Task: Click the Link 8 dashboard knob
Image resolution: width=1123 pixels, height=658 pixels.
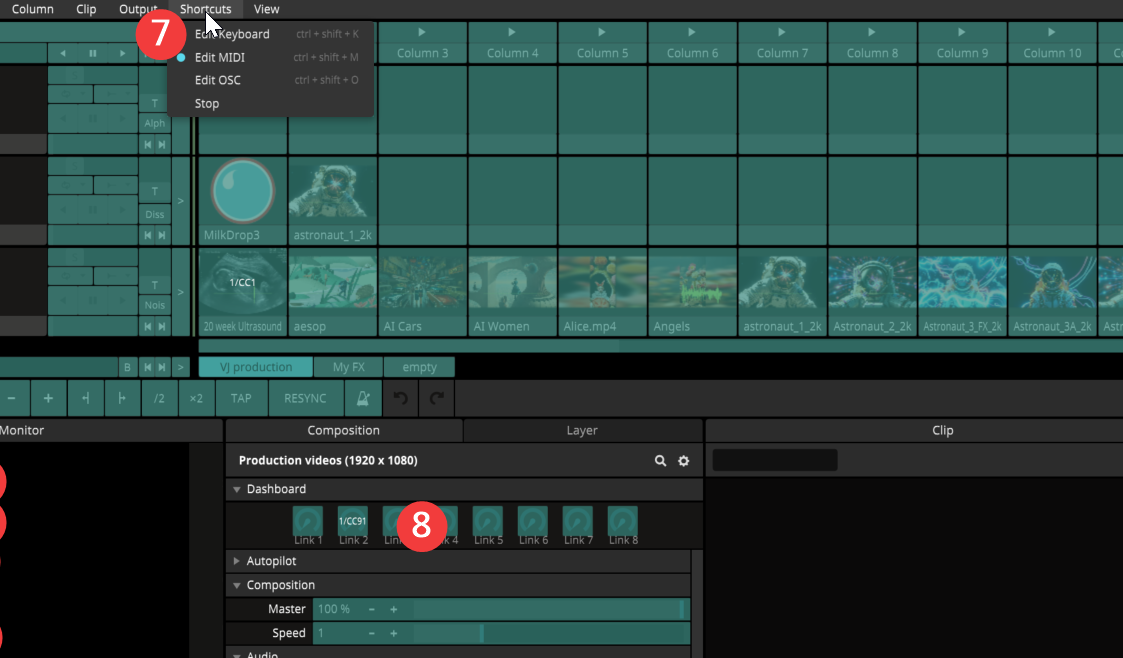Action: click(622, 521)
